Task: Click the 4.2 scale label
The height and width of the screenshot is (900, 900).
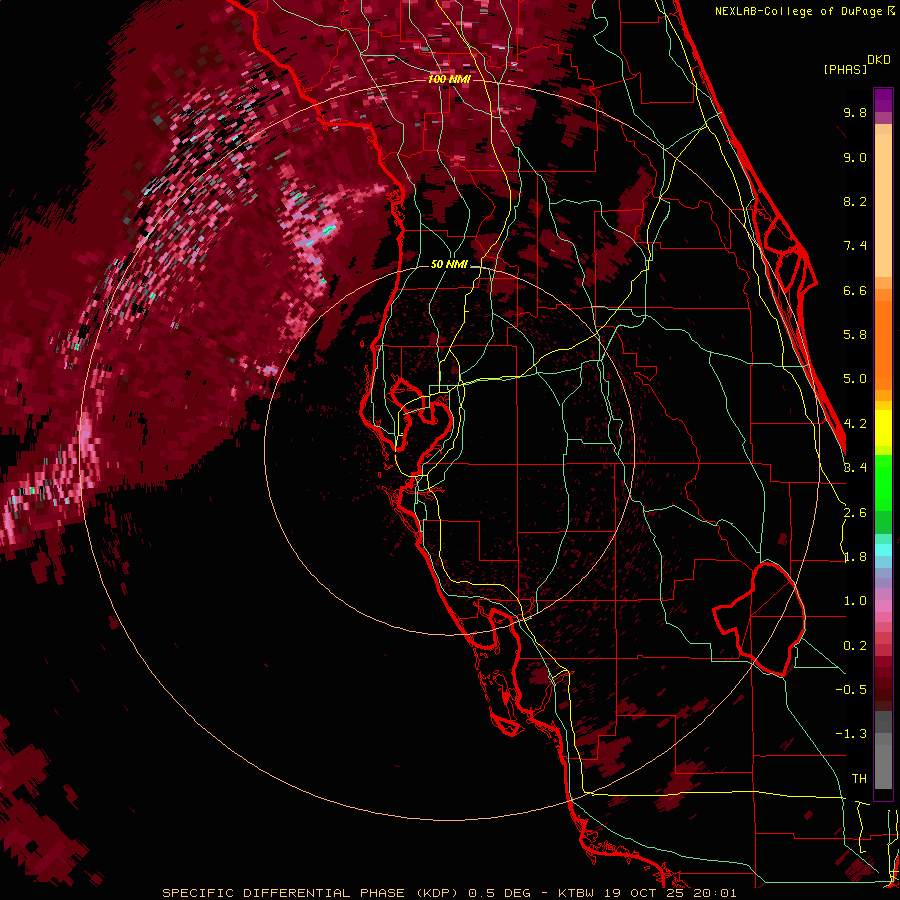Action: coord(855,424)
